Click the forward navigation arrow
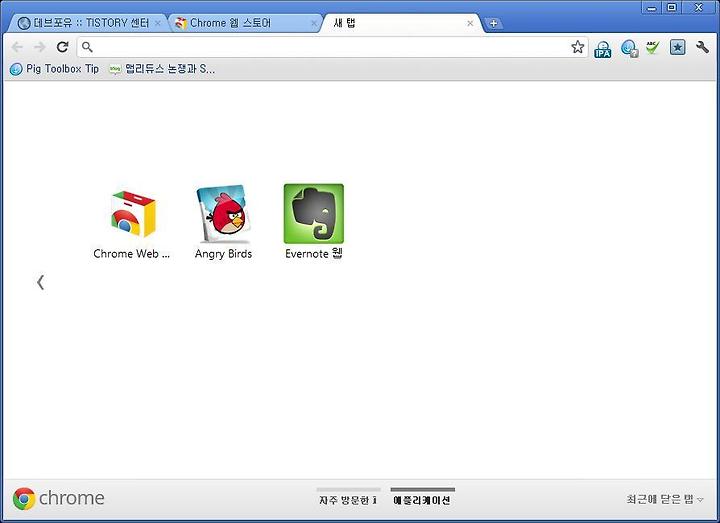 pos(40,47)
